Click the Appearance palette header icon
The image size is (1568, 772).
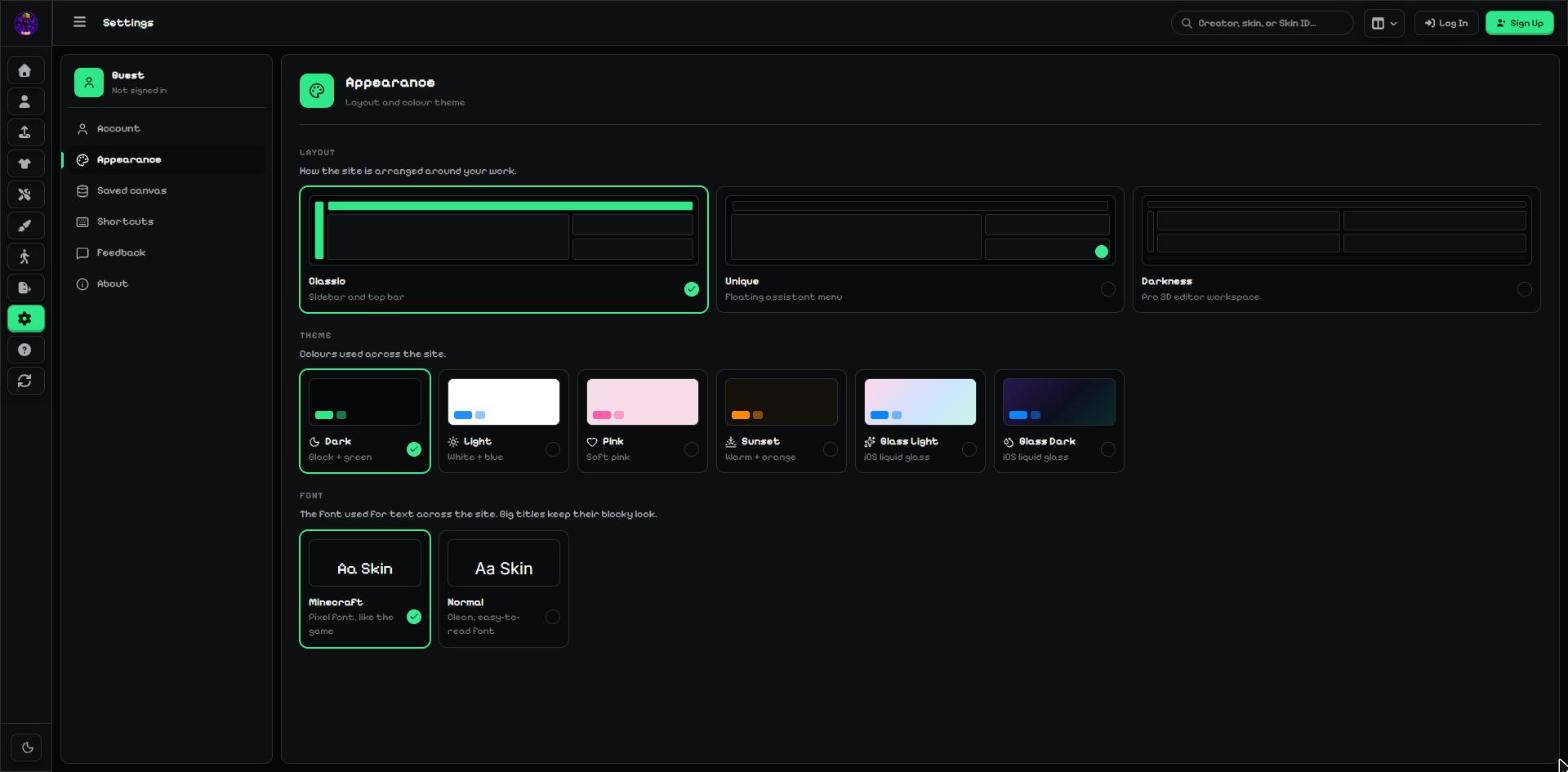(317, 91)
